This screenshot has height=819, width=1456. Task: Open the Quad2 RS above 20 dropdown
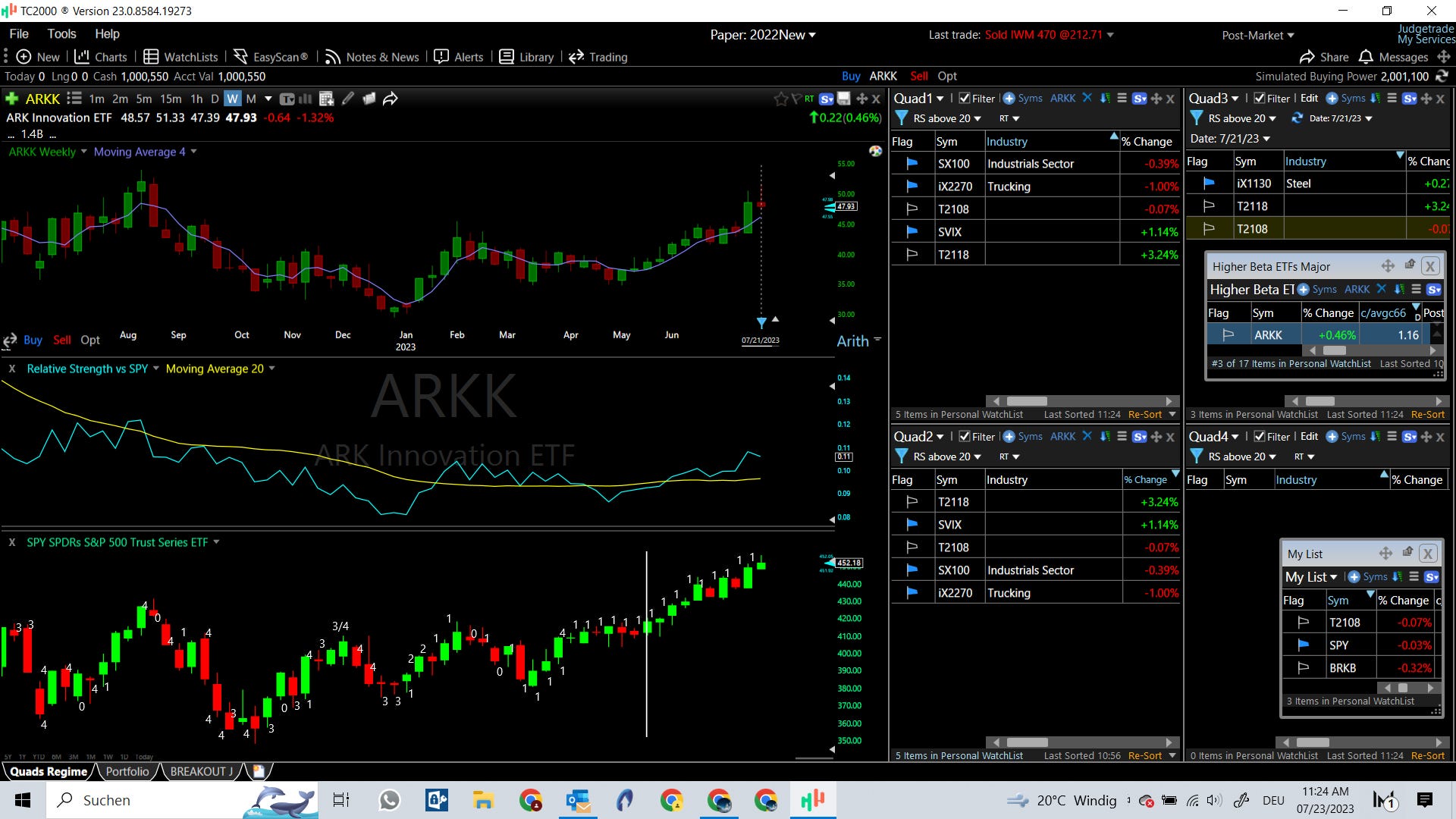pos(946,457)
